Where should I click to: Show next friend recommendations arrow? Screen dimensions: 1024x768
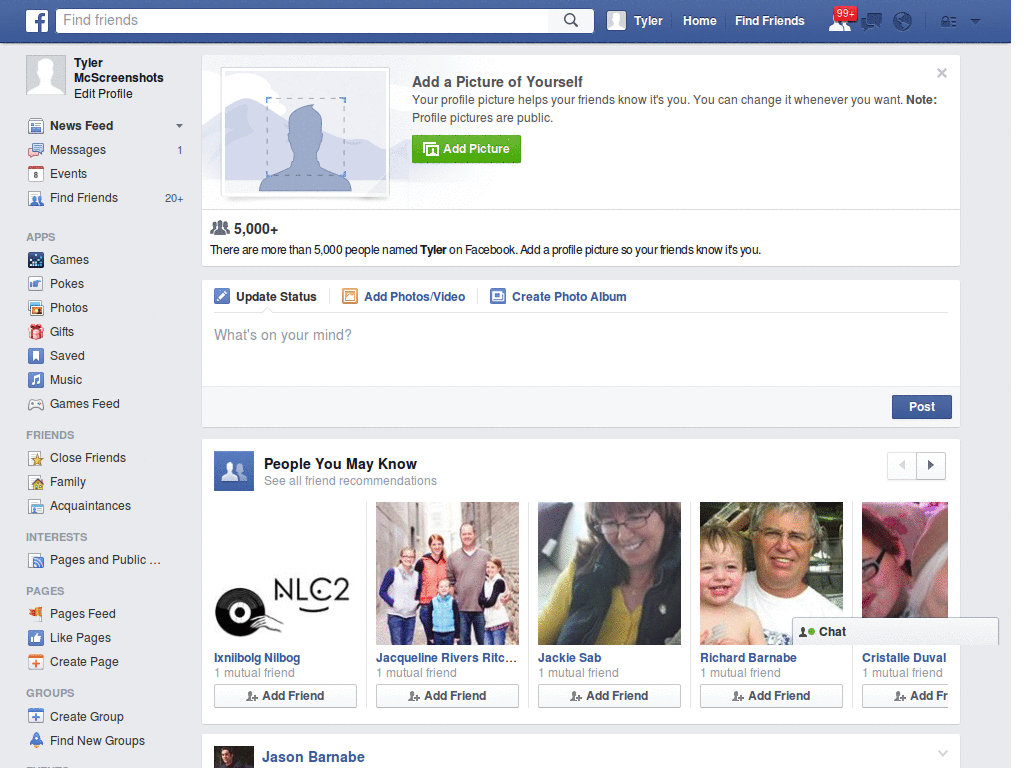[931, 466]
